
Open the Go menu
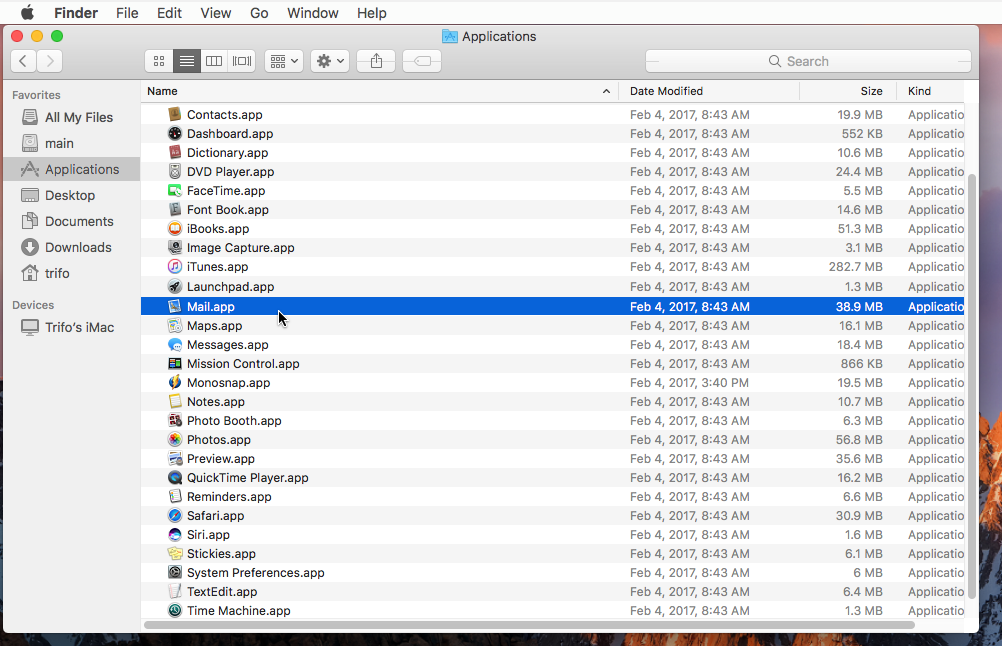[258, 13]
